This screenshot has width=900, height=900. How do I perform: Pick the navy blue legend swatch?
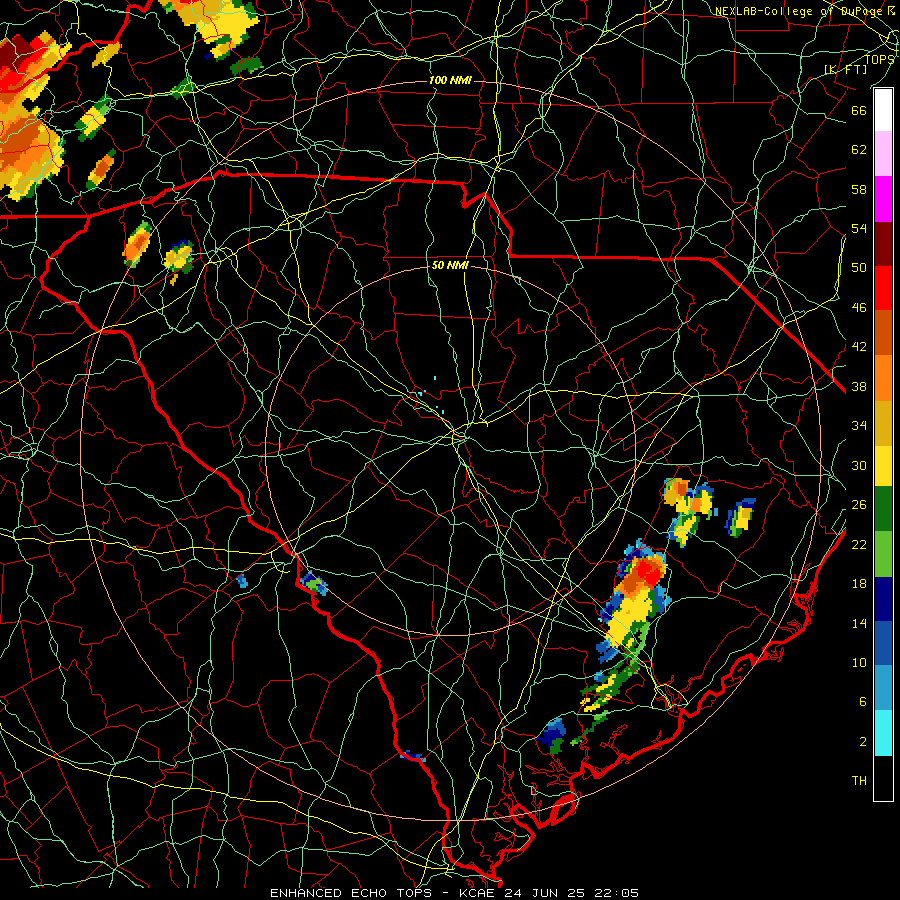[x=883, y=599]
